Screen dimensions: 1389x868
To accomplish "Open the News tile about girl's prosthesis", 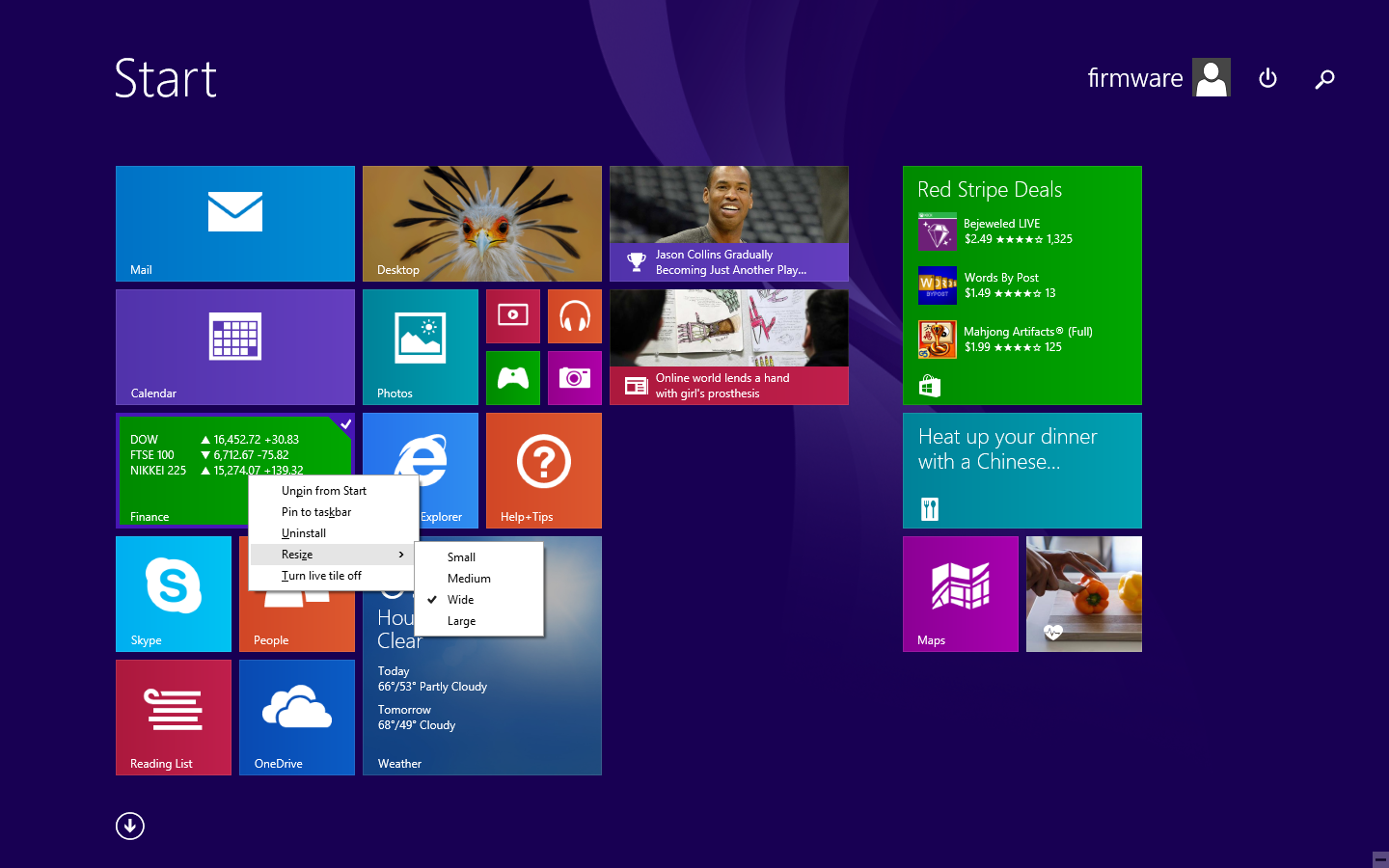I will [x=729, y=347].
